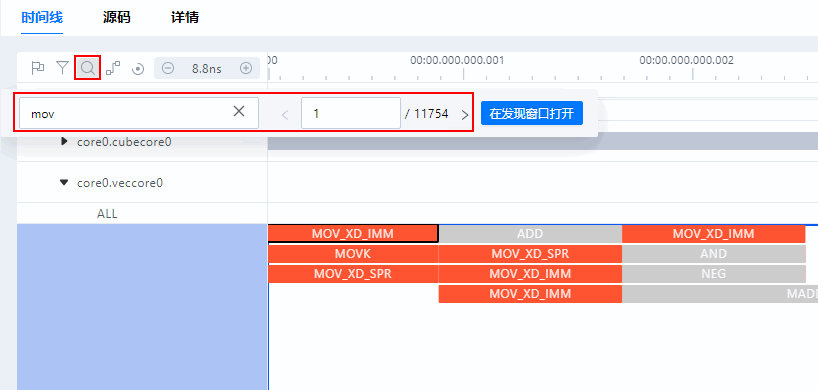Collapse the core0.veccore0 row

pyautogui.click(x=64, y=182)
